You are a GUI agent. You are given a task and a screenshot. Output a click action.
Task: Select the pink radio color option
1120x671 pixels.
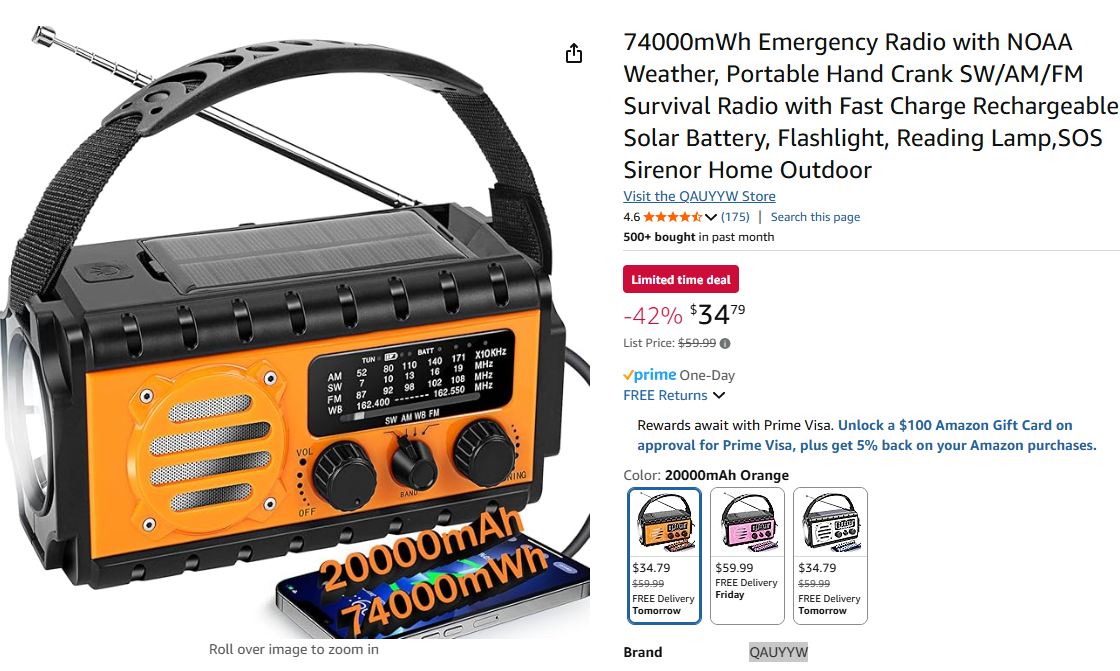[747, 555]
